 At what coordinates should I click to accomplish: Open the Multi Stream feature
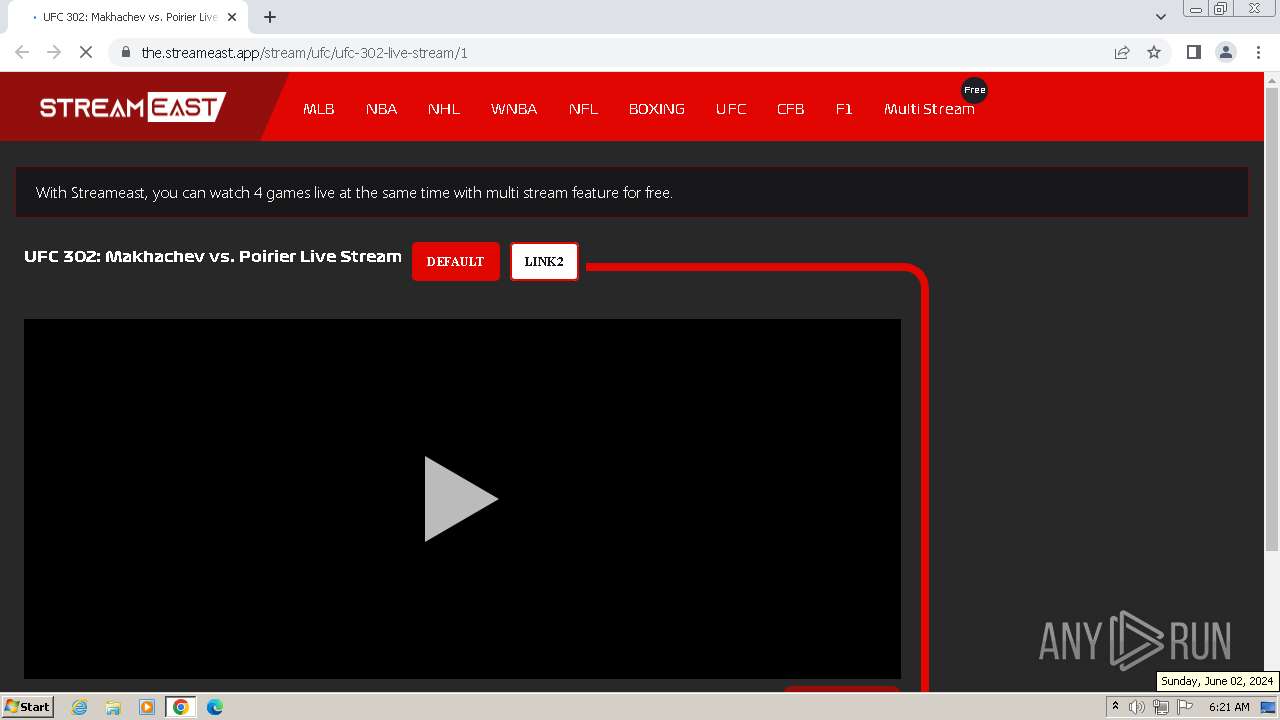click(929, 109)
